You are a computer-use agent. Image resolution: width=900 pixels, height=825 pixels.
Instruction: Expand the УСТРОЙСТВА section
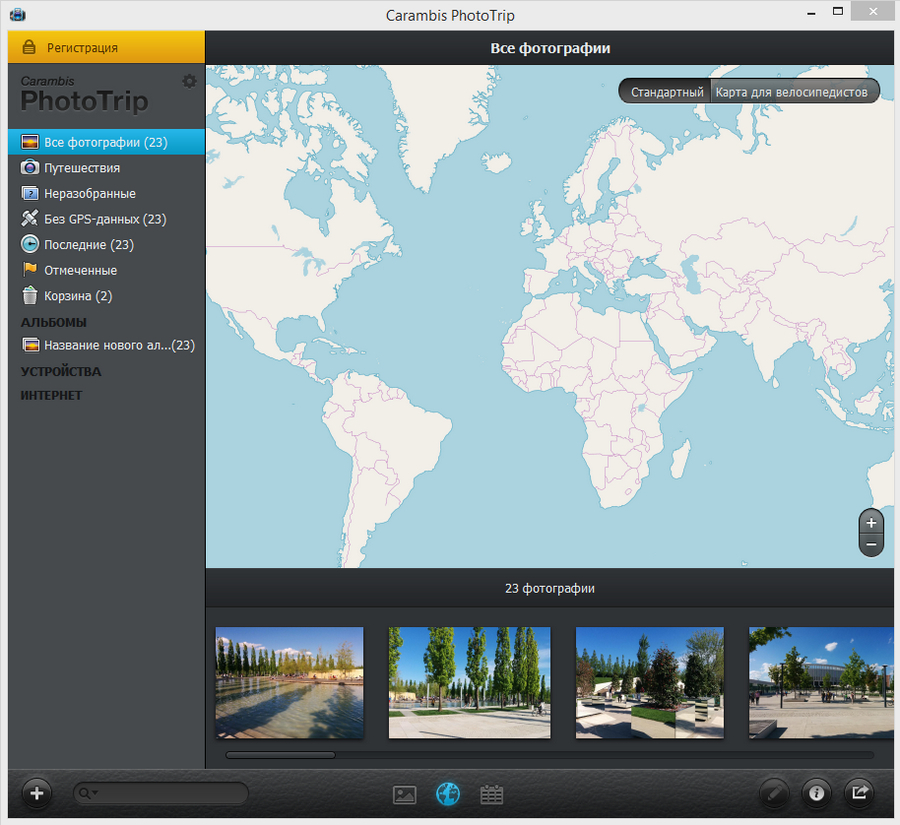click(x=61, y=371)
